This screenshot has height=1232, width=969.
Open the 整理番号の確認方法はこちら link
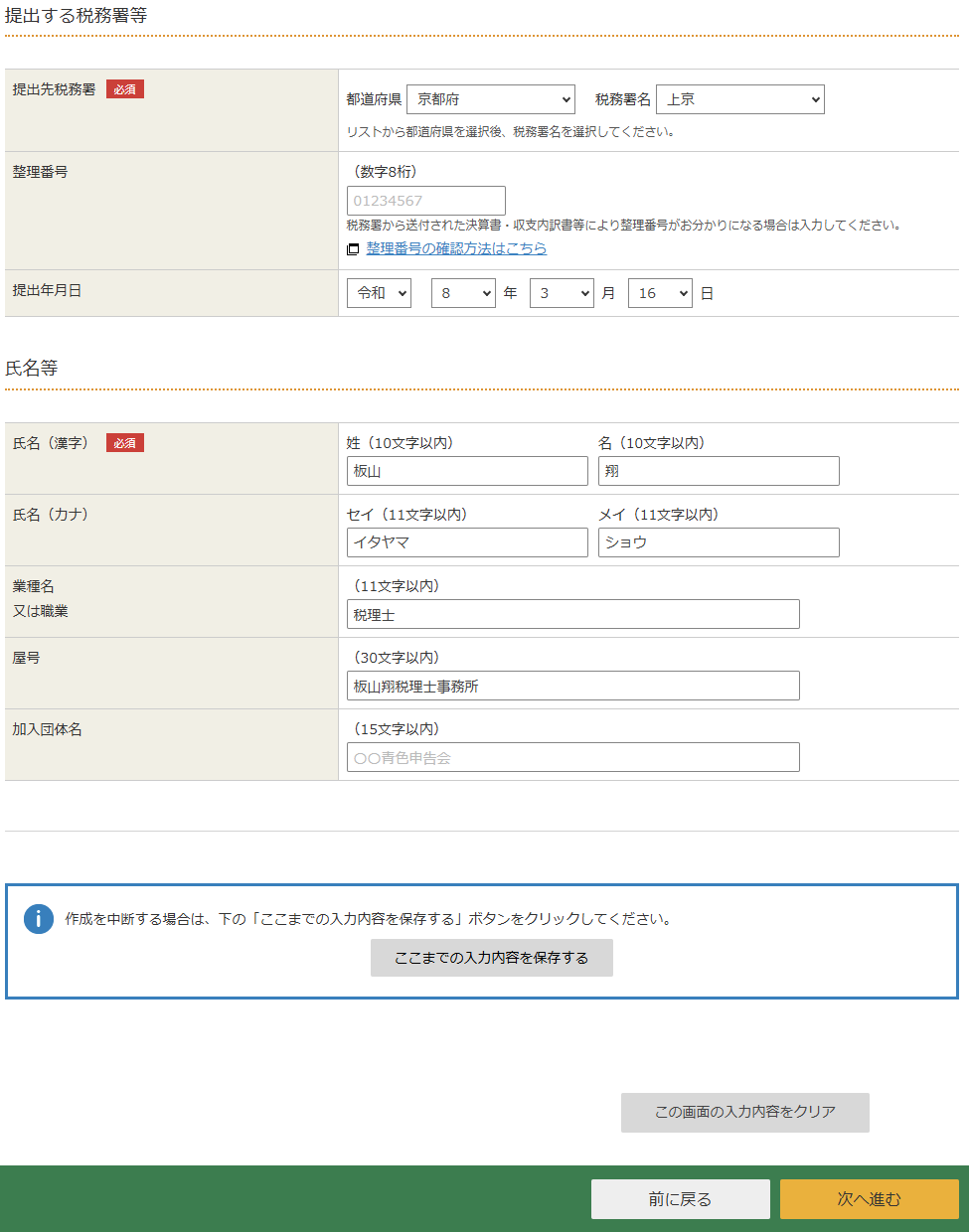pos(456,248)
